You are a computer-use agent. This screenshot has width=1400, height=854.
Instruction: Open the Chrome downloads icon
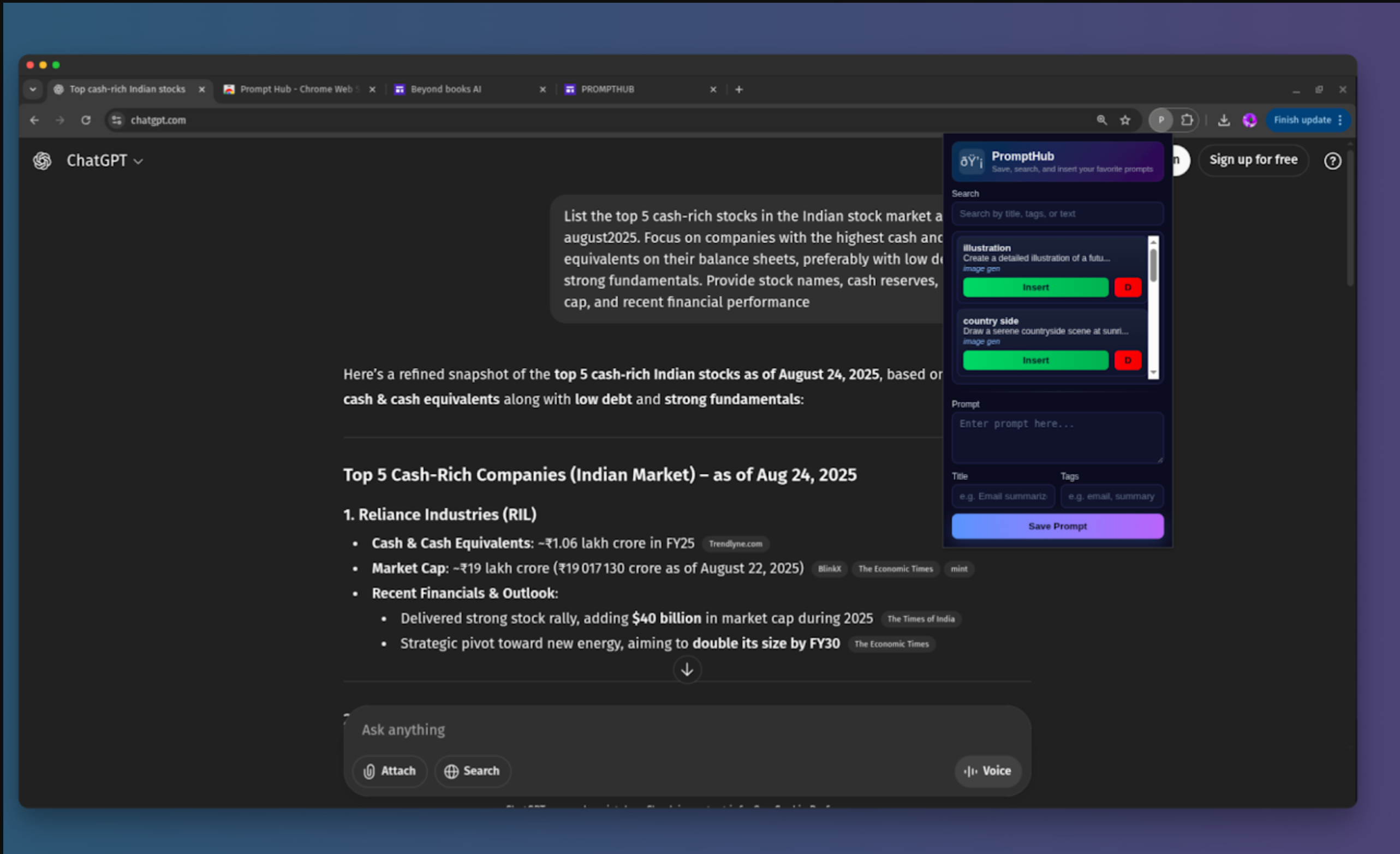pyautogui.click(x=1224, y=120)
